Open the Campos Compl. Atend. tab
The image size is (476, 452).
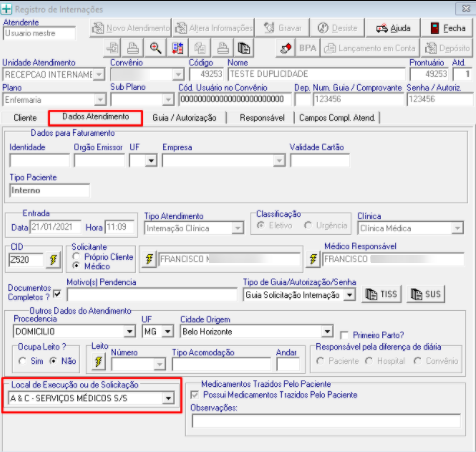[337, 118]
